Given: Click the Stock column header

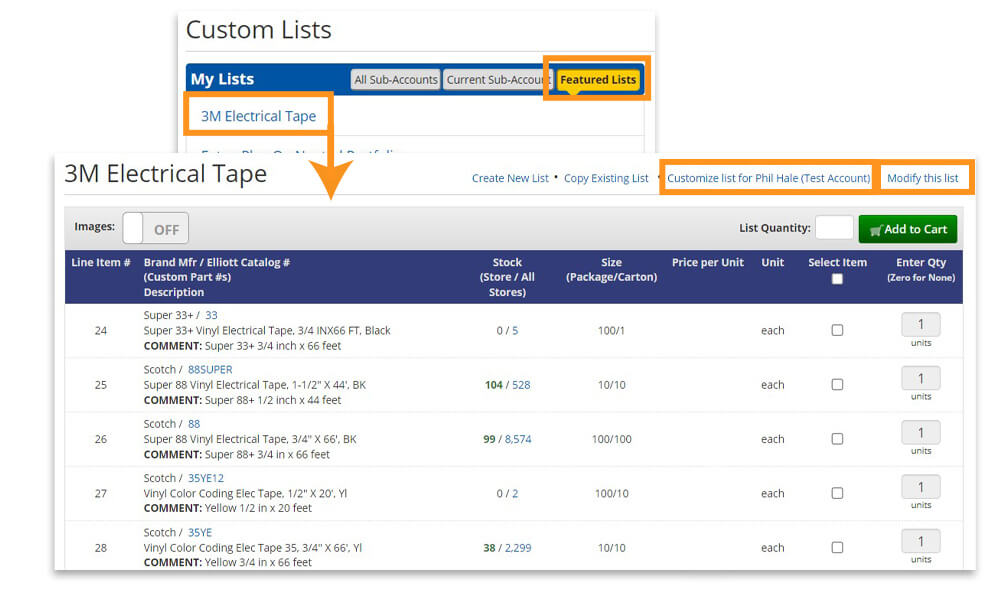Looking at the screenshot, I should [x=507, y=277].
